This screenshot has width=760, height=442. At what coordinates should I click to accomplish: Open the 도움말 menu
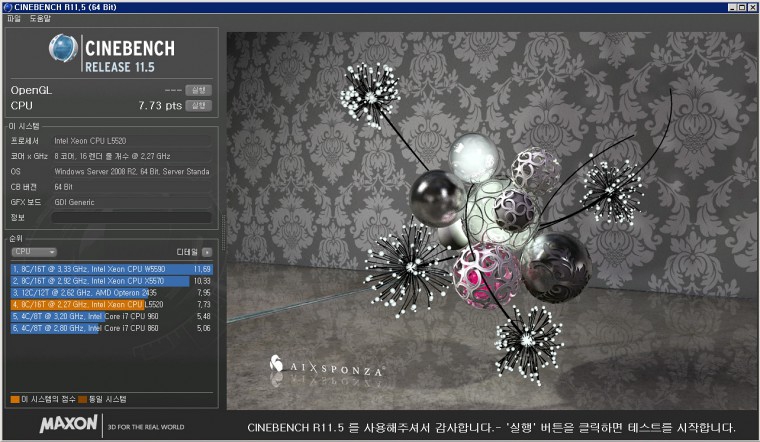click(40, 18)
